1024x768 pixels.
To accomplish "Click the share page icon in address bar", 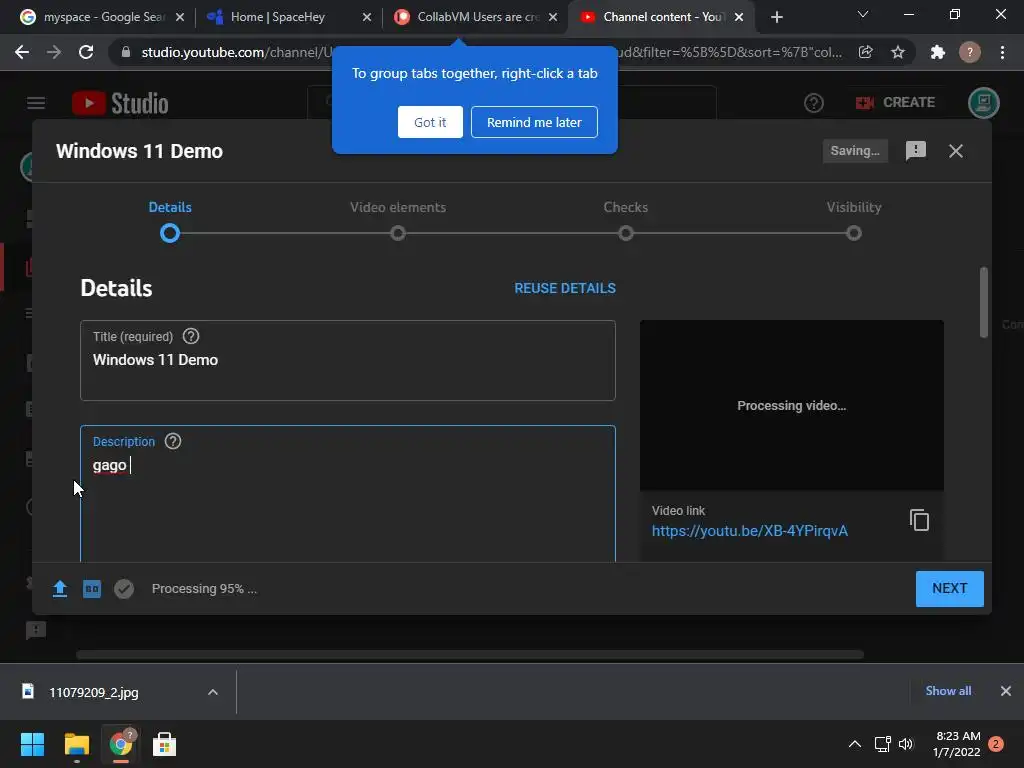I will click(866, 52).
